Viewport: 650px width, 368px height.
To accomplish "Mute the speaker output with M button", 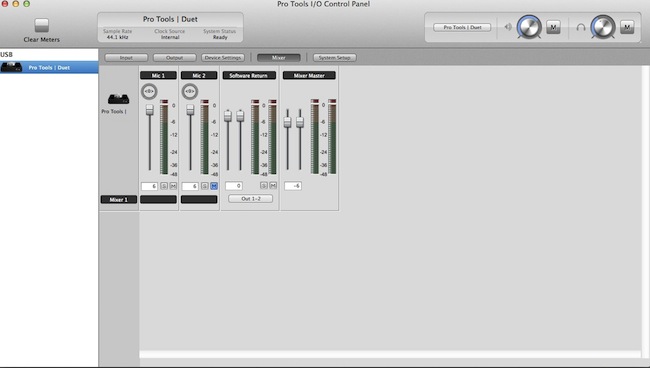I will coord(553,27).
